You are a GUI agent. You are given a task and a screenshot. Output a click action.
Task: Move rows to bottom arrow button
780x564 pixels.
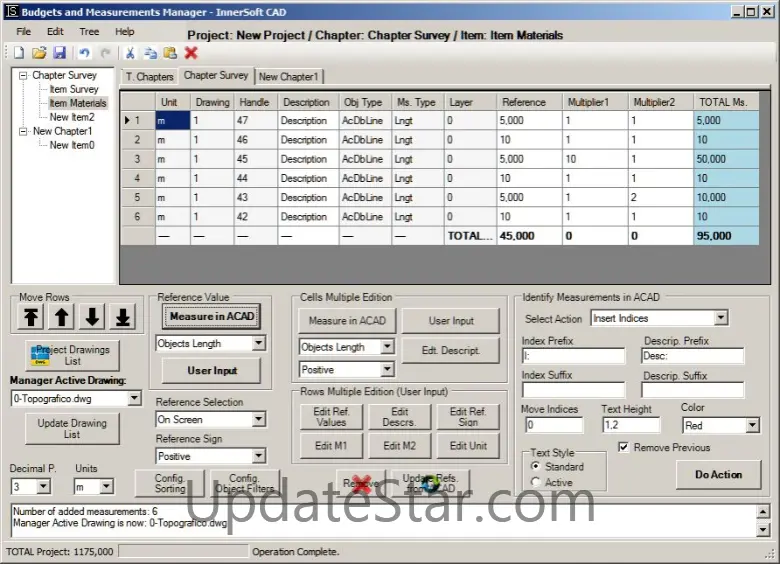[x=123, y=317]
